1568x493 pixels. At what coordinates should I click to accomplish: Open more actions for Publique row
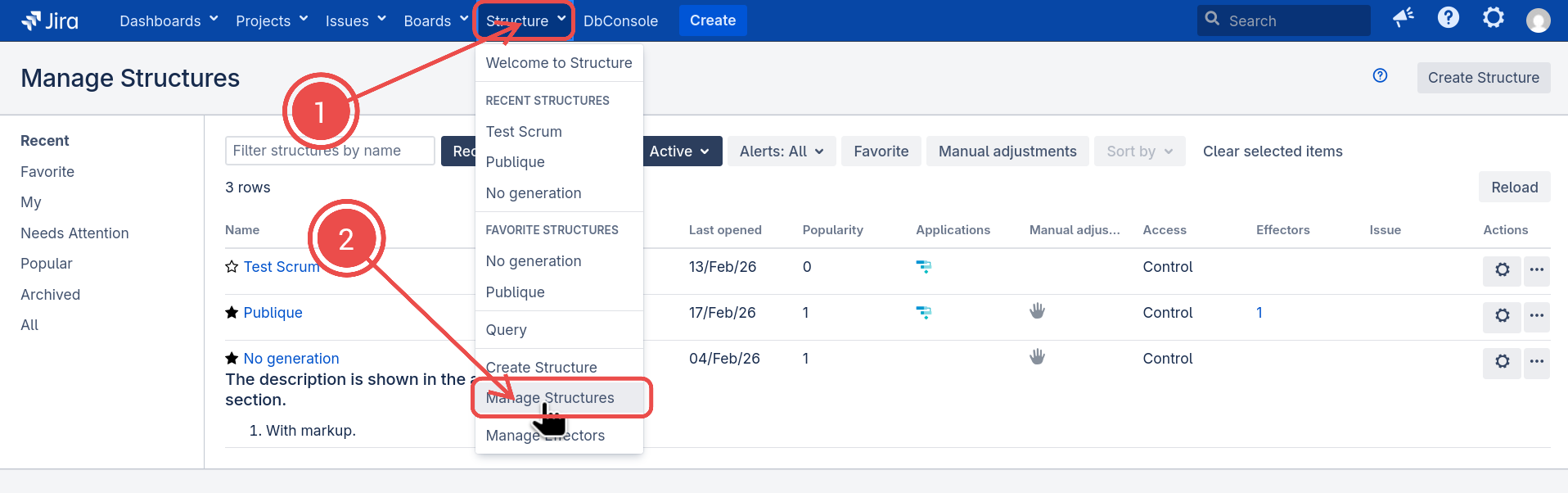coord(1537,316)
